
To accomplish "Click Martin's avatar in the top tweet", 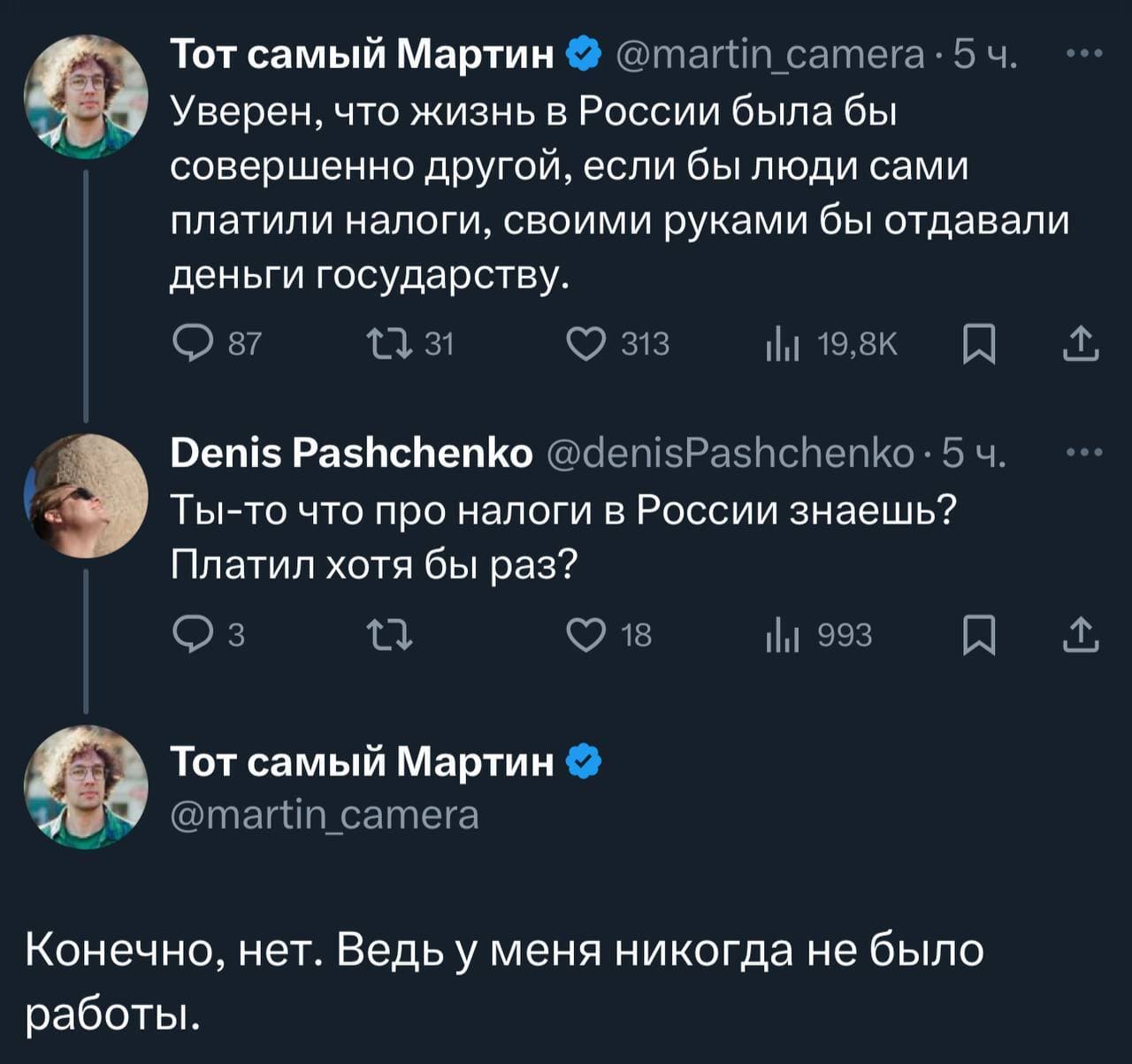I will [86, 96].
